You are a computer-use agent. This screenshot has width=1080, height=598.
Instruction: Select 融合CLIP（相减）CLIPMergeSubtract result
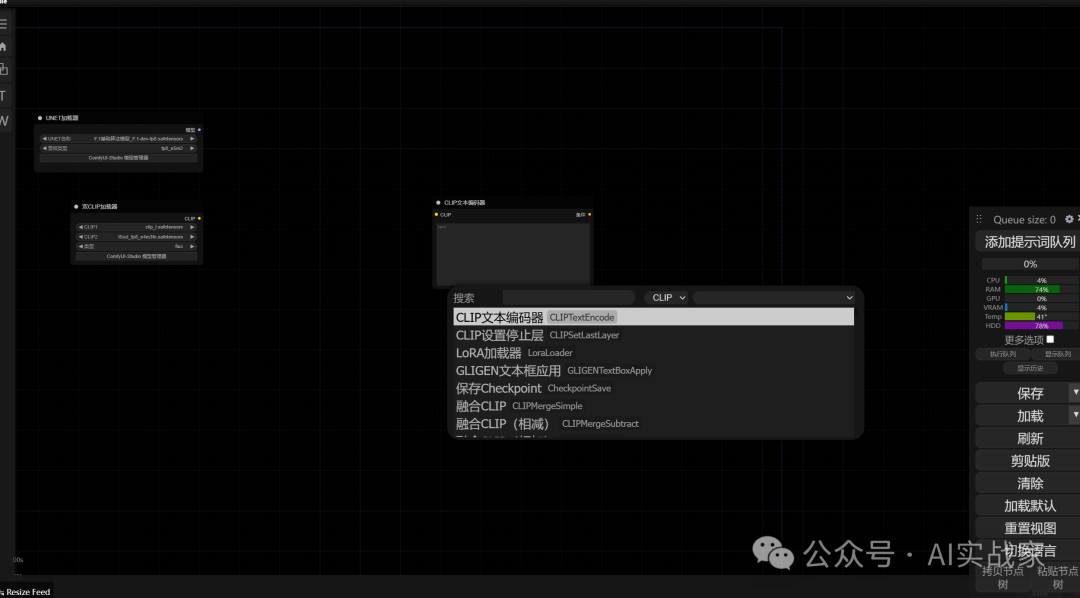653,424
